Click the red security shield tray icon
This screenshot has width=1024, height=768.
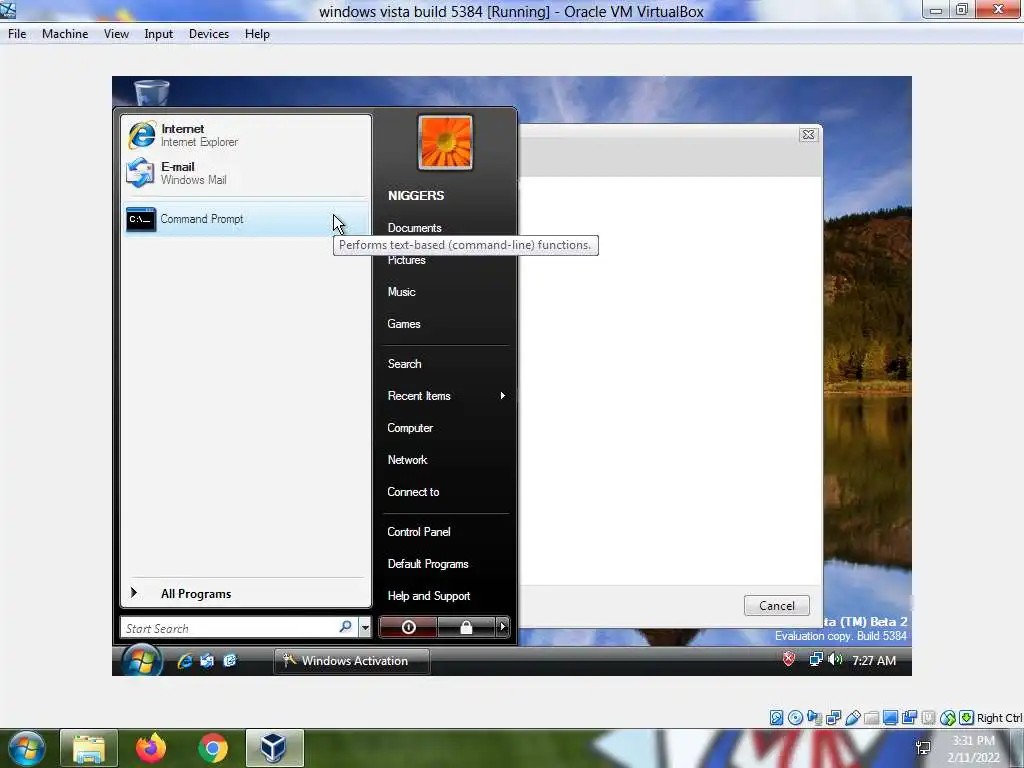tap(789, 660)
